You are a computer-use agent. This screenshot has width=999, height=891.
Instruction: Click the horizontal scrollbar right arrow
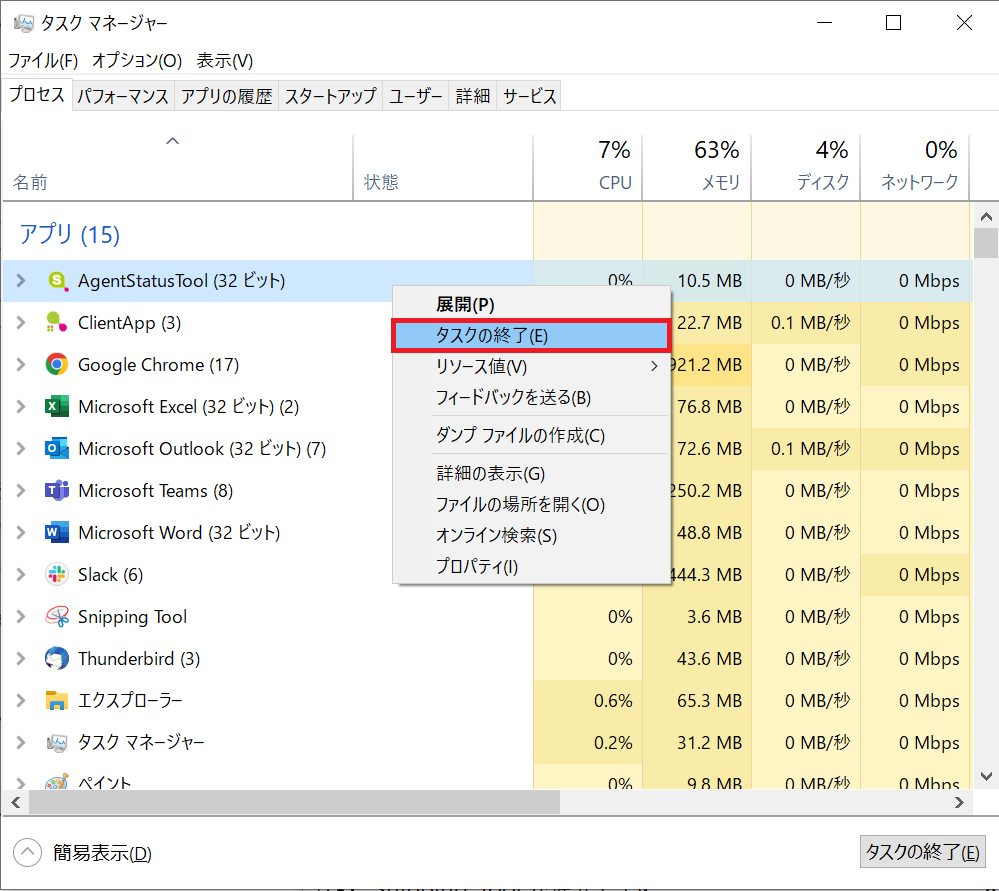tap(959, 802)
